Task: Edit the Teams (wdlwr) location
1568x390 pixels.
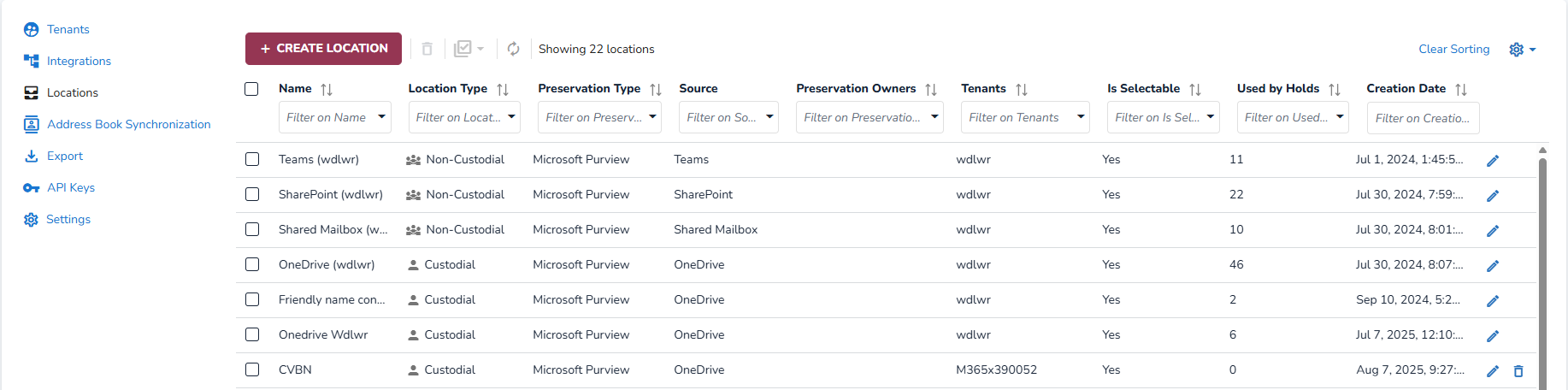Action: (x=1493, y=161)
